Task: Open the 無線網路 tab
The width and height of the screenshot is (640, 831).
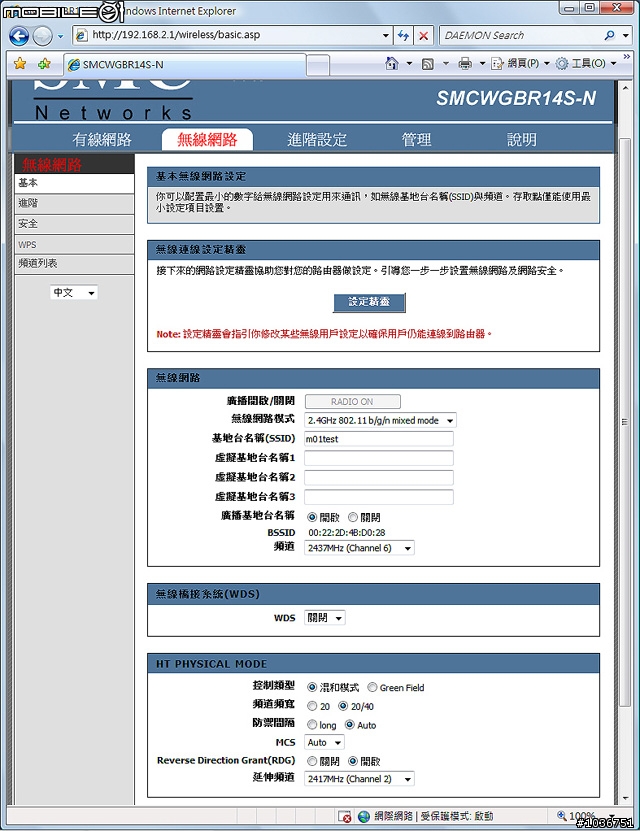Action: pyautogui.click(x=207, y=139)
